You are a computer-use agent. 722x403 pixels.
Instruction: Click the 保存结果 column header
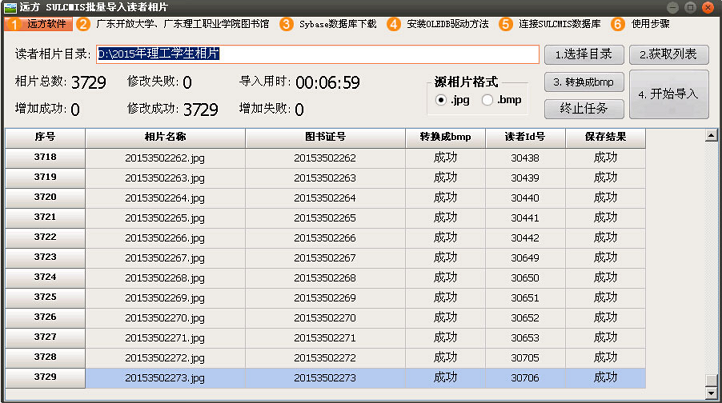pos(606,137)
